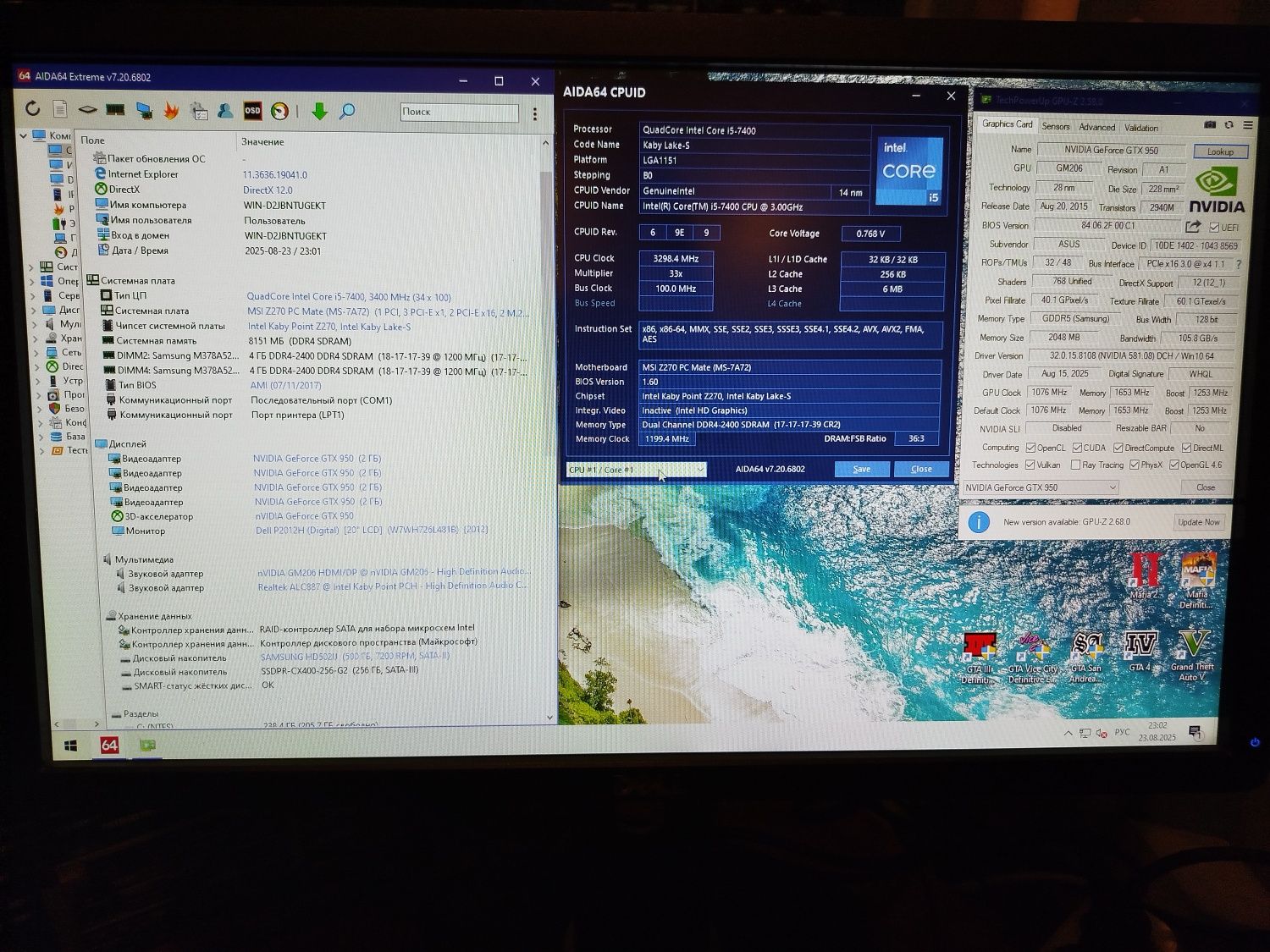Click the memory module toolbar icon

(115, 110)
